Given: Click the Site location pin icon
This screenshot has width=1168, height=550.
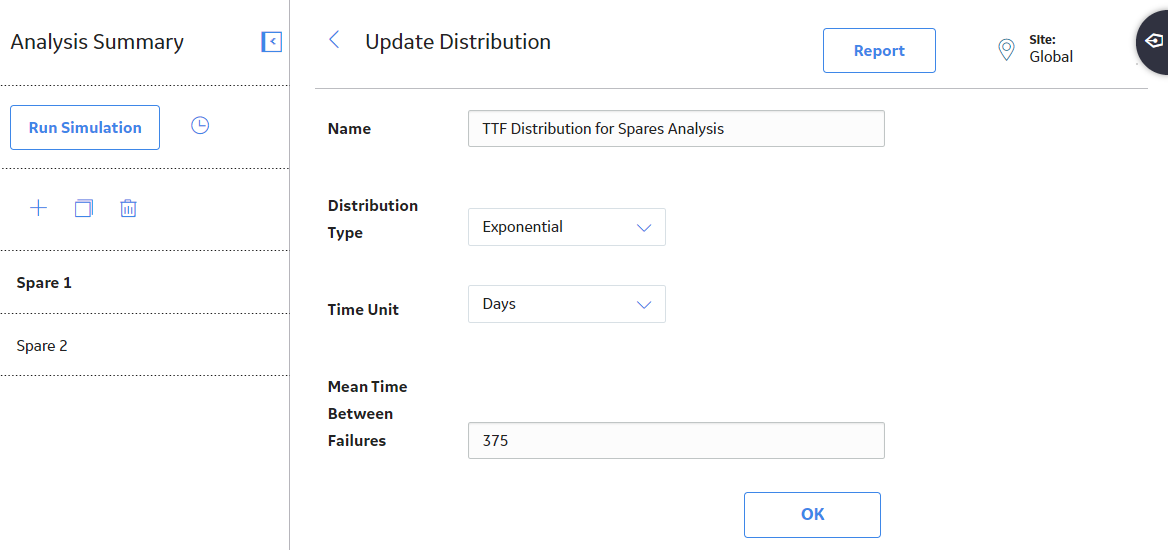Looking at the screenshot, I should pos(1006,49).
